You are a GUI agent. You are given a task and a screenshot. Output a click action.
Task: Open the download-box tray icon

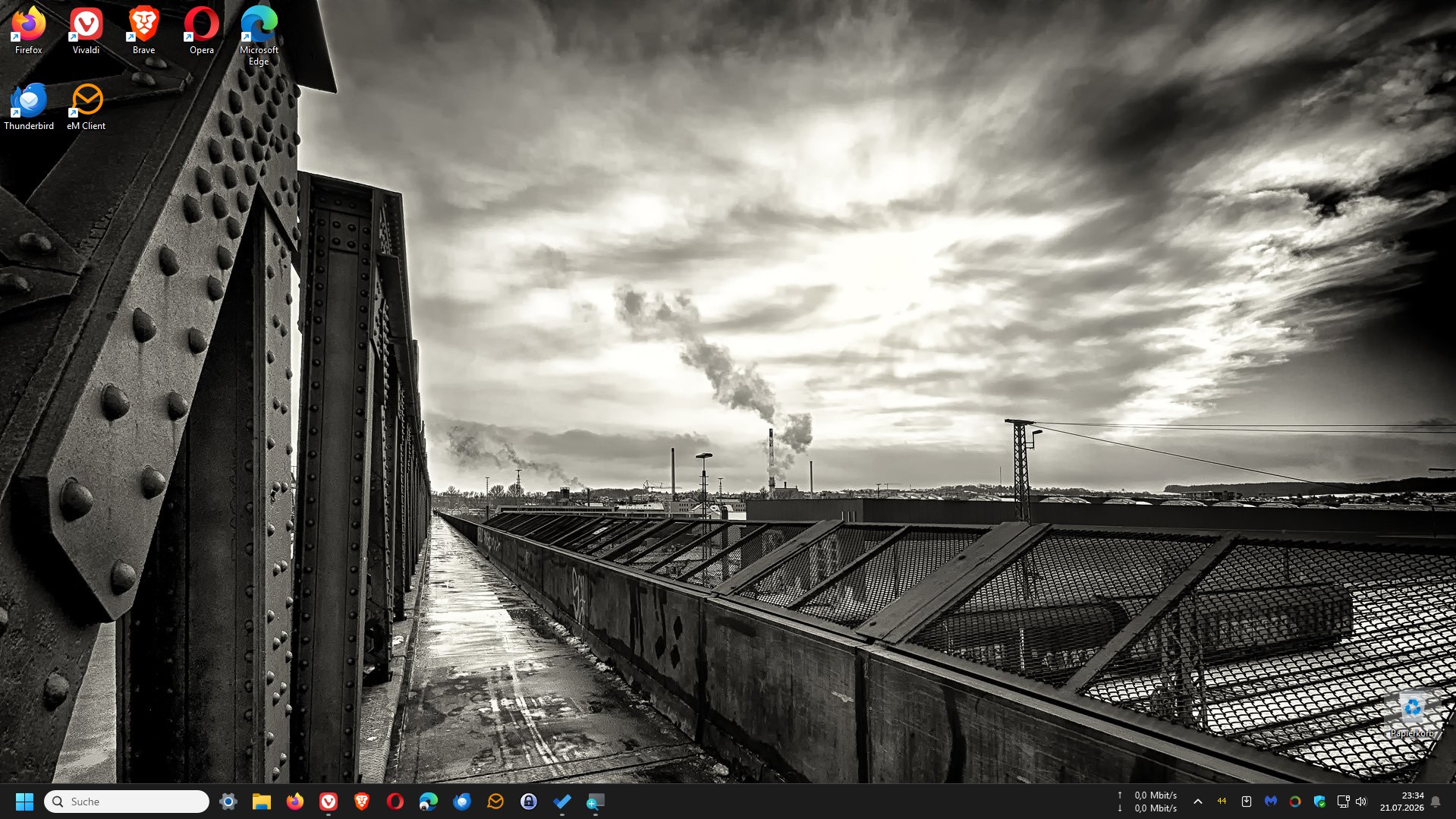pyautogui.click(x=1246, y=802)
